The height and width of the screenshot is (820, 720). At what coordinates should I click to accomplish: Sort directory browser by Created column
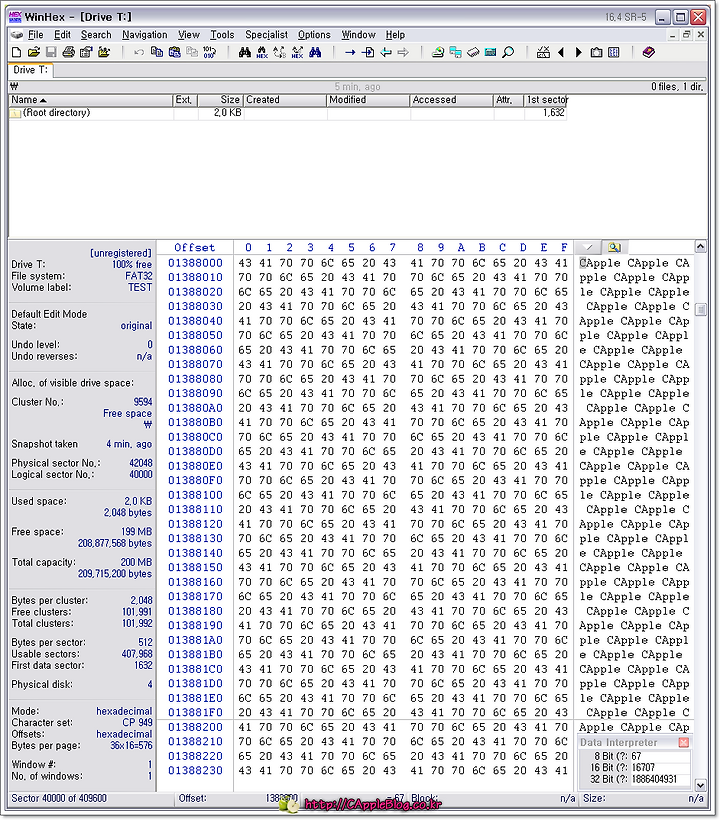[x=285, y=100]
